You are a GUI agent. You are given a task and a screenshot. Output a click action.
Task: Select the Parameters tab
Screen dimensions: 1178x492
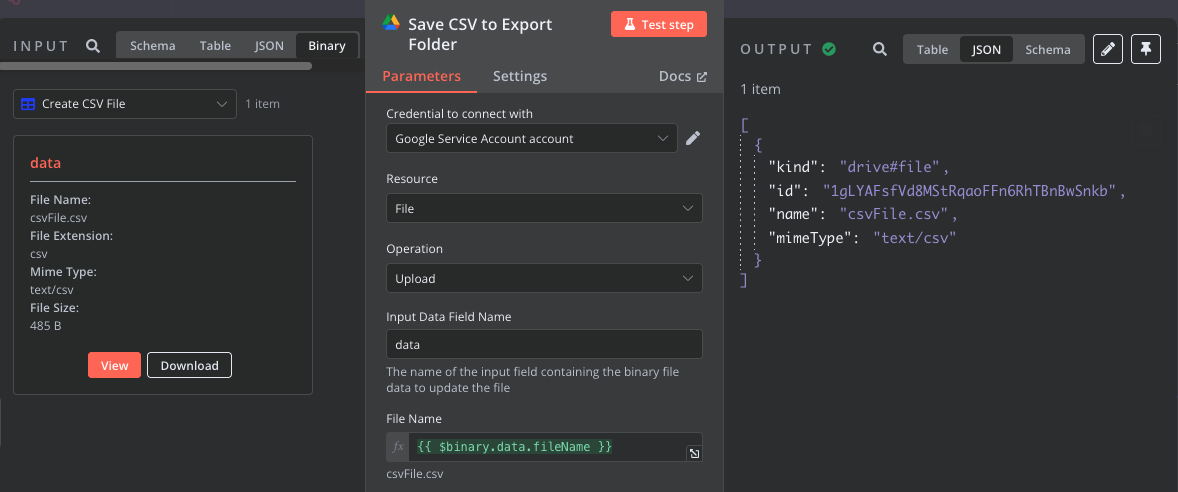(421, 76)
